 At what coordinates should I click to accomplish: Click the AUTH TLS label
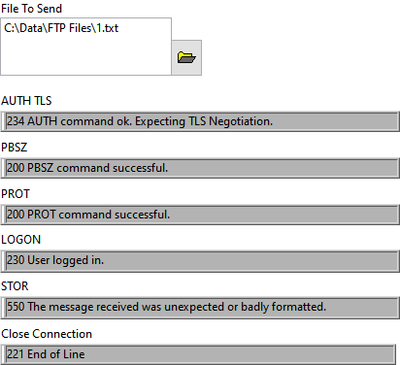26,101
